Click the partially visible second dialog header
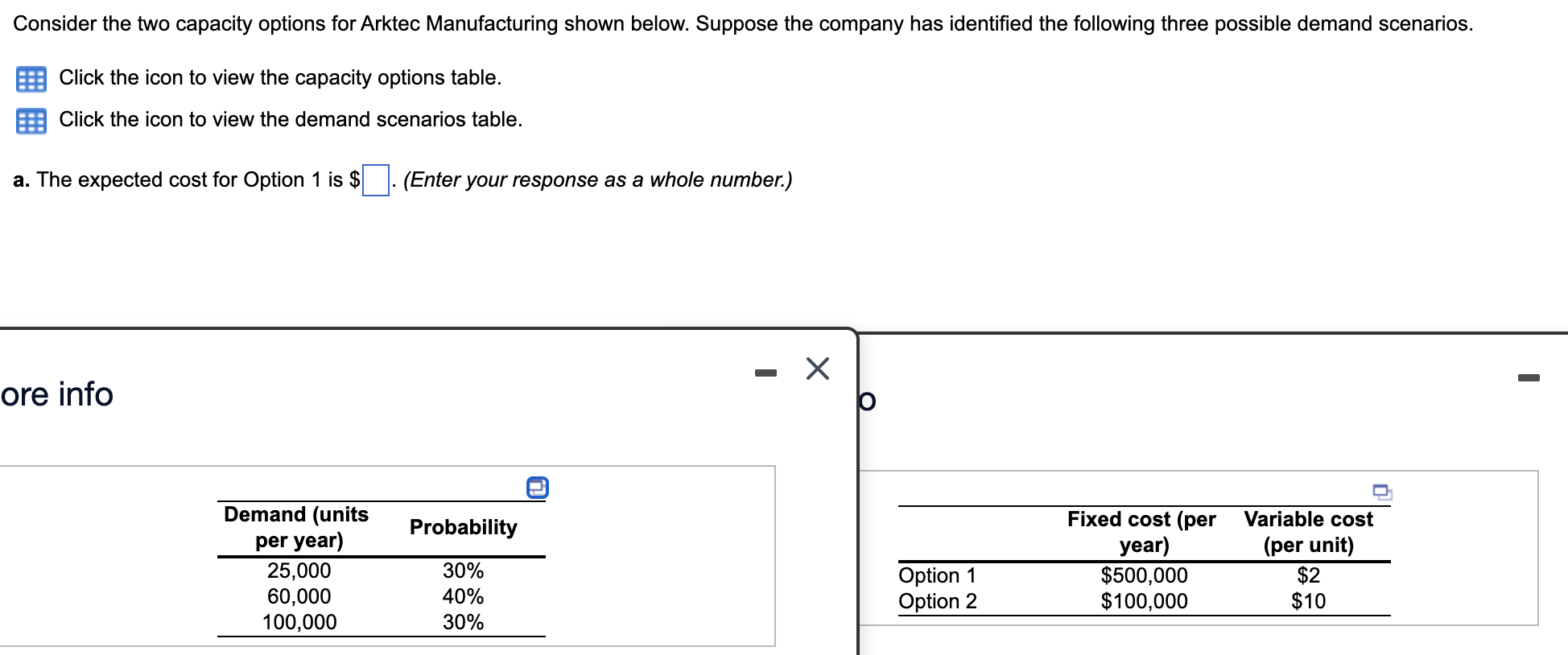 (869, 401)
